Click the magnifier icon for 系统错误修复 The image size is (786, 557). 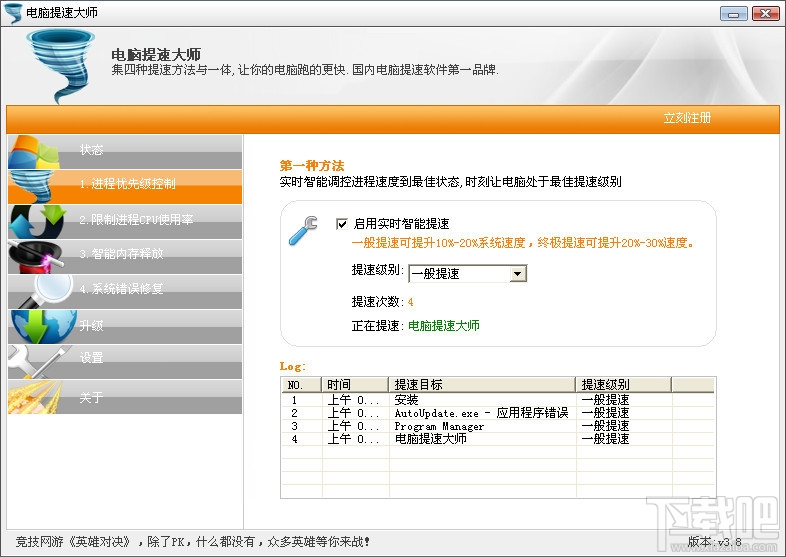(48, 291)
